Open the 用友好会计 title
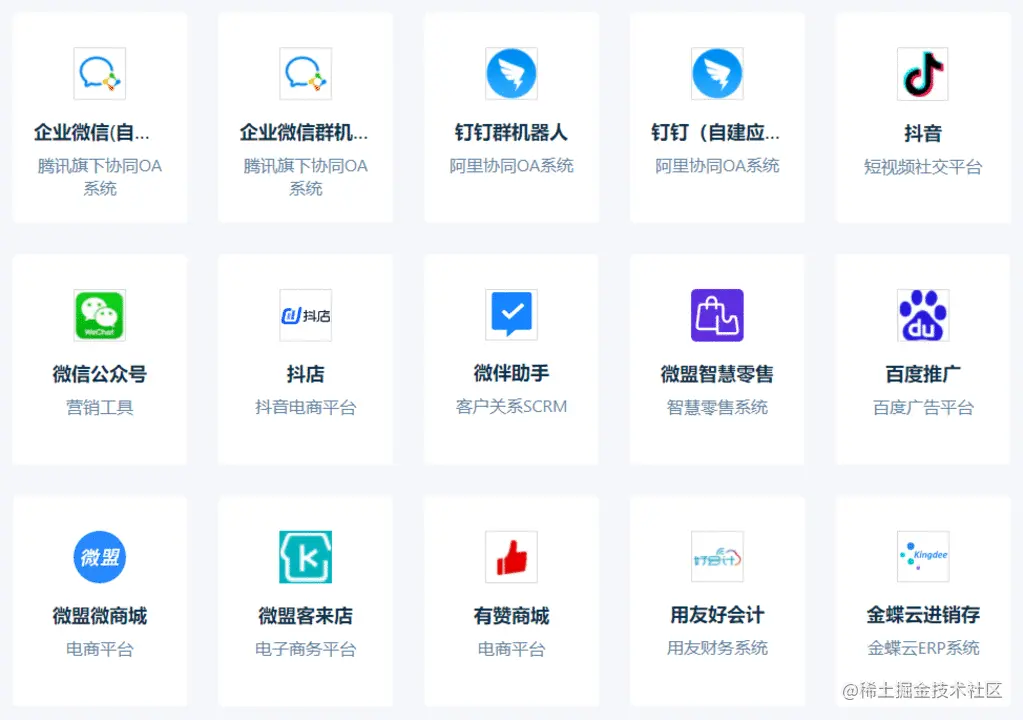The width and height of the screenshot is (1023, 720). [717, 614]
